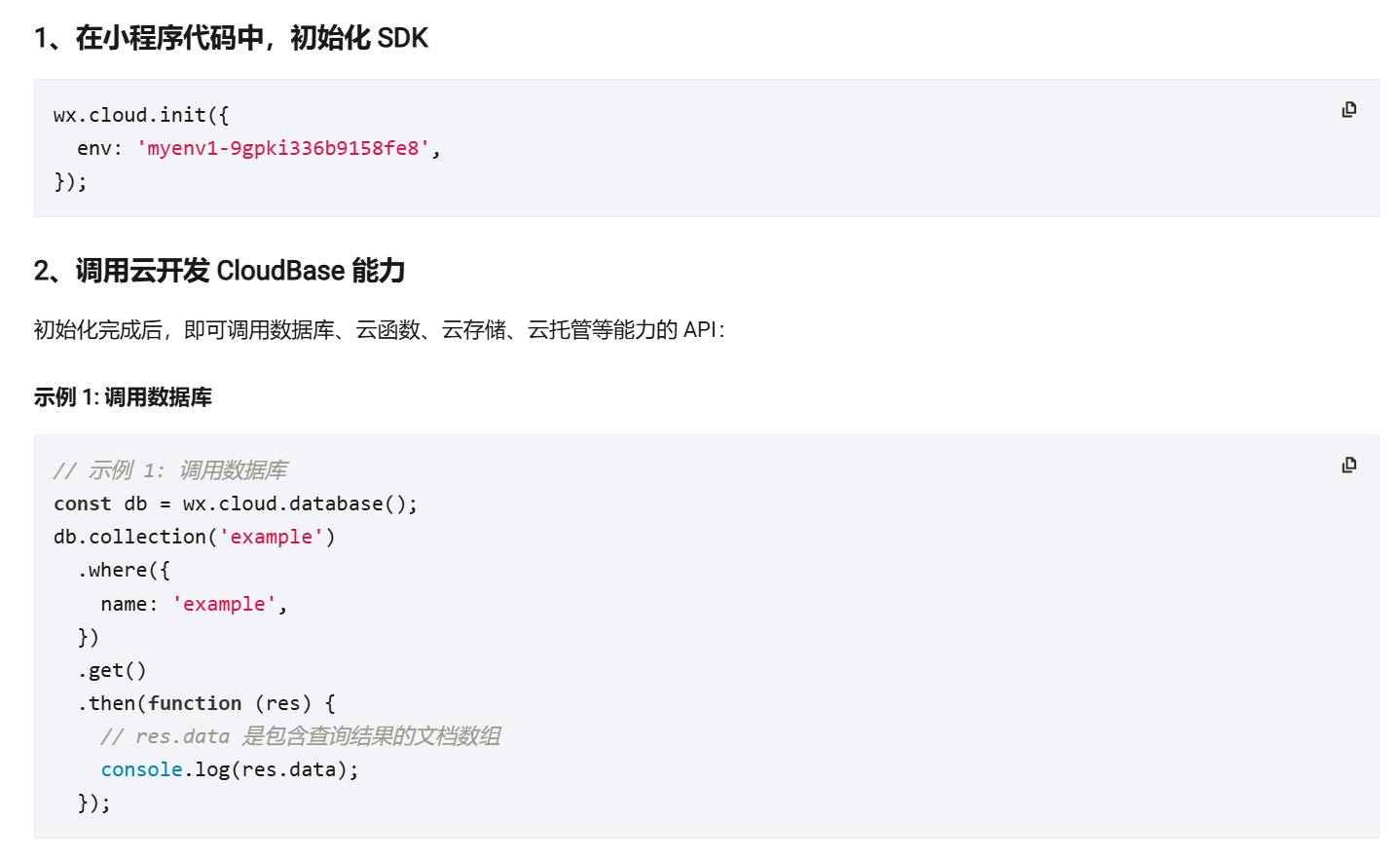
Task: Click the 'const db = wx.cloud.database();' line
Action: 236,504
